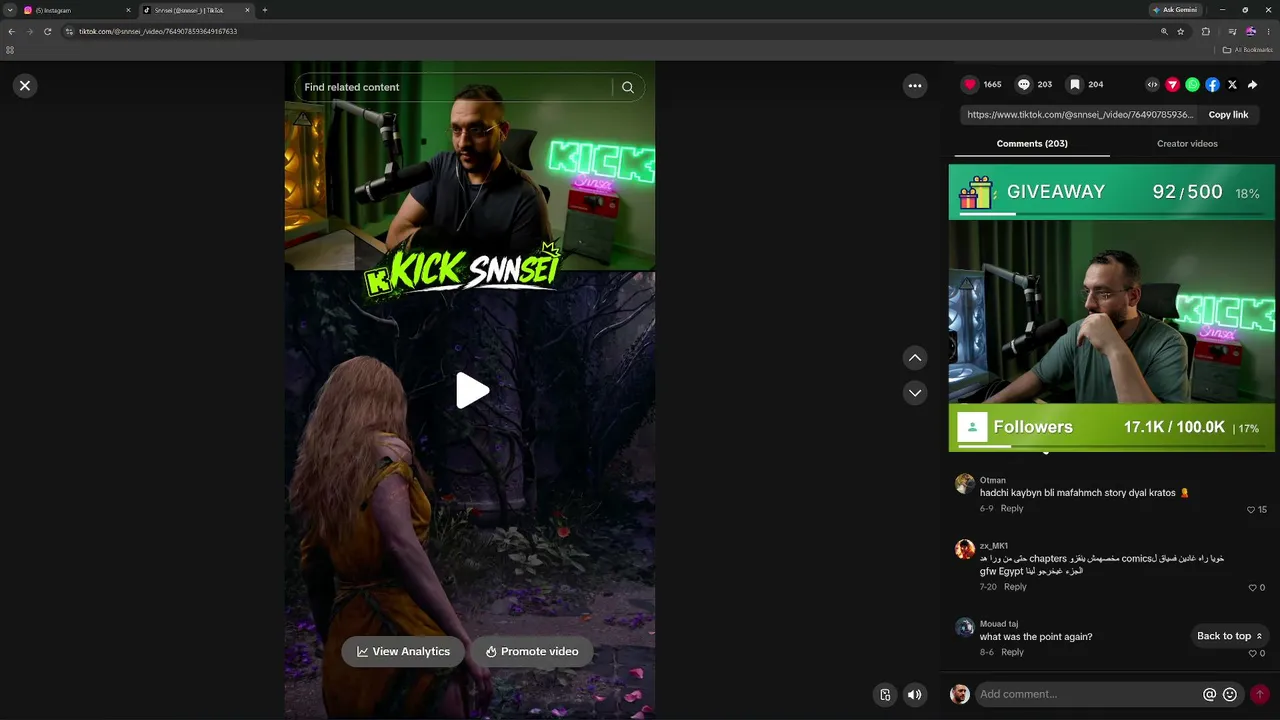Open the Chrome profile avatar

(1251, 31)
